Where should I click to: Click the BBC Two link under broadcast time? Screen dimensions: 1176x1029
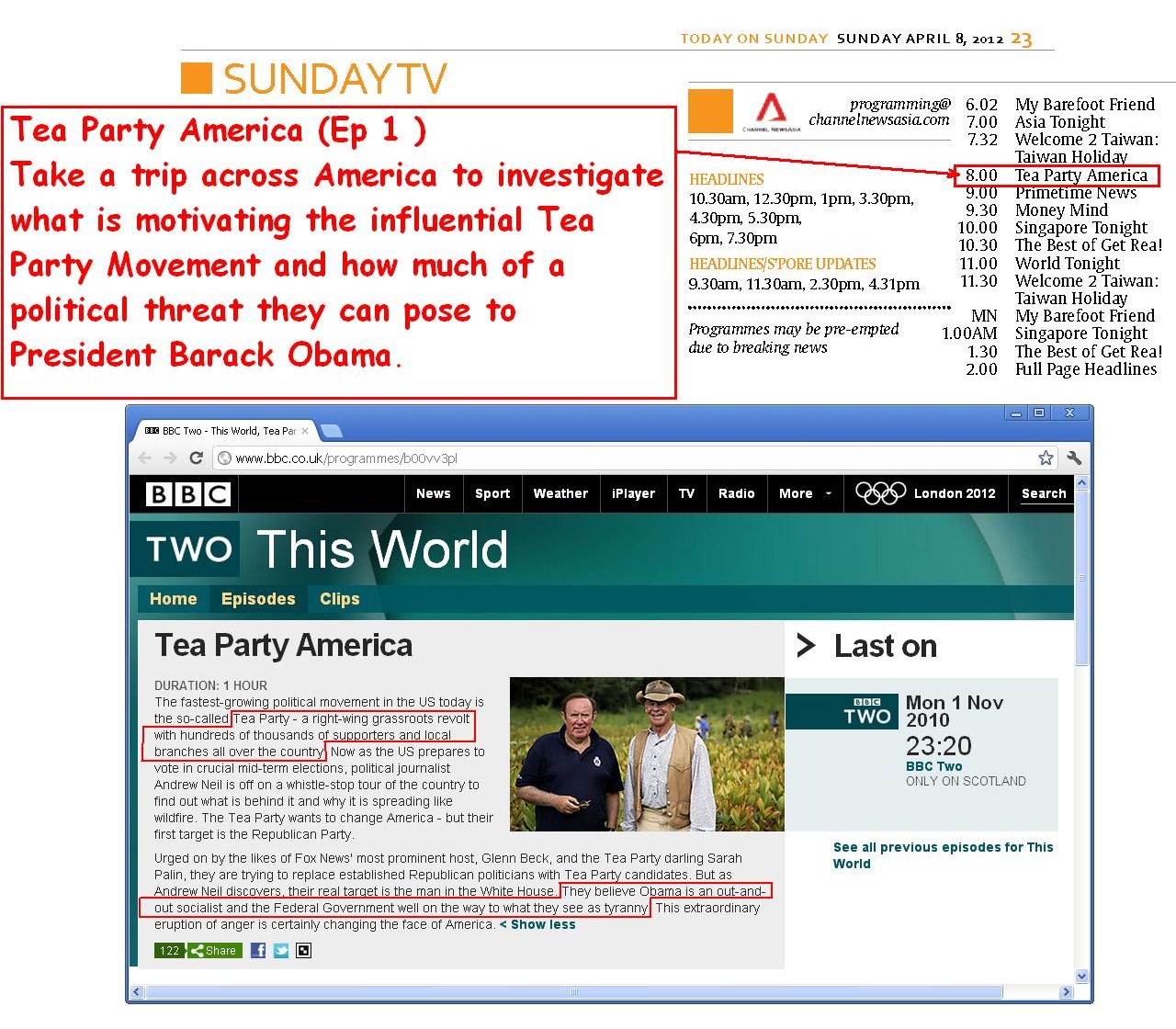pyautogui.click(x=933, y=766)
